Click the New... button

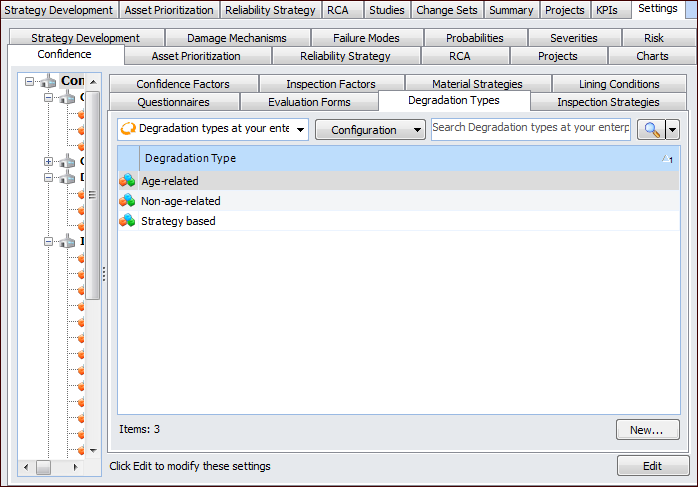pos(648,430)
